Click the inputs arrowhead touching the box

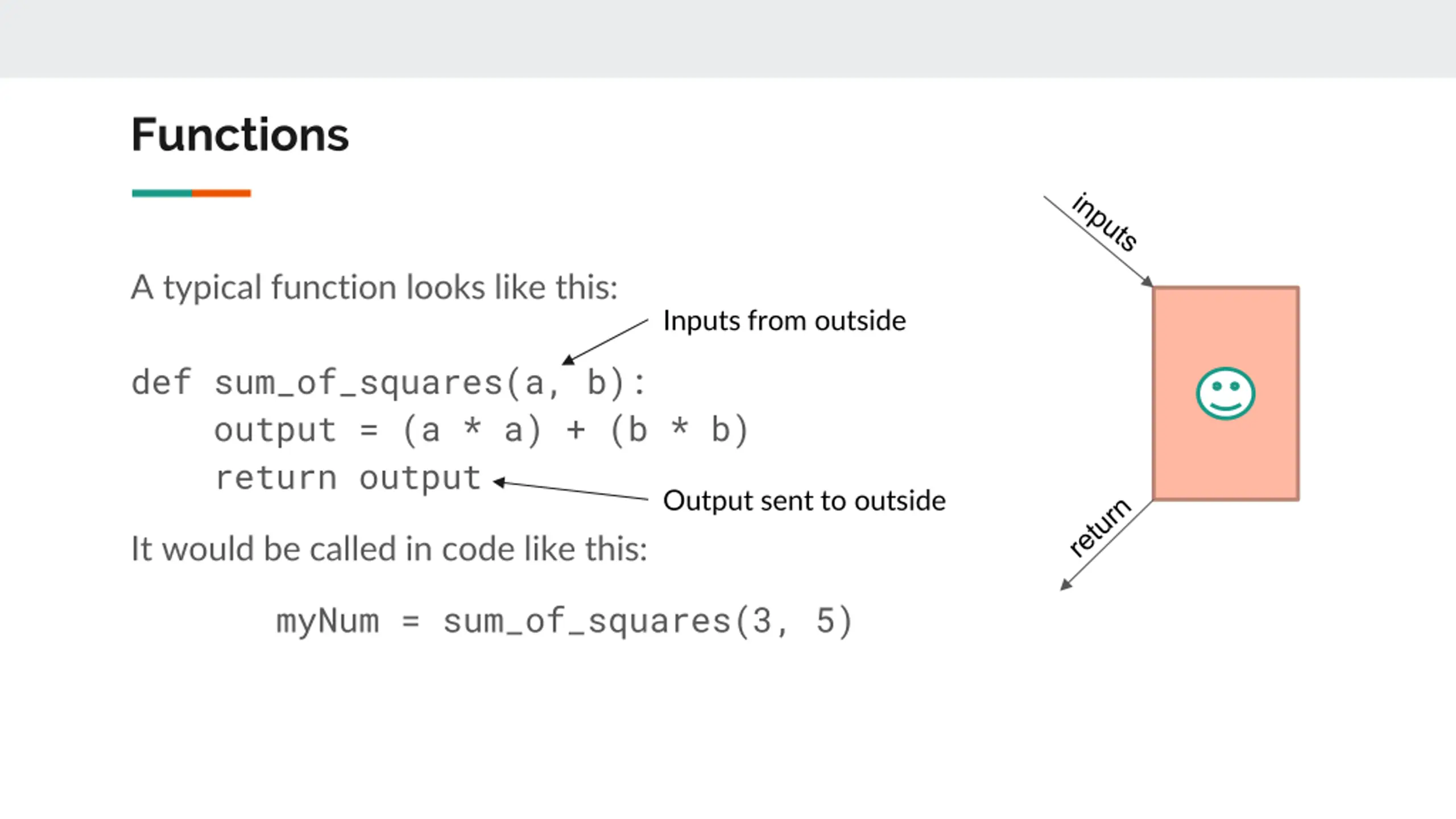click(x=1147, y=282)
